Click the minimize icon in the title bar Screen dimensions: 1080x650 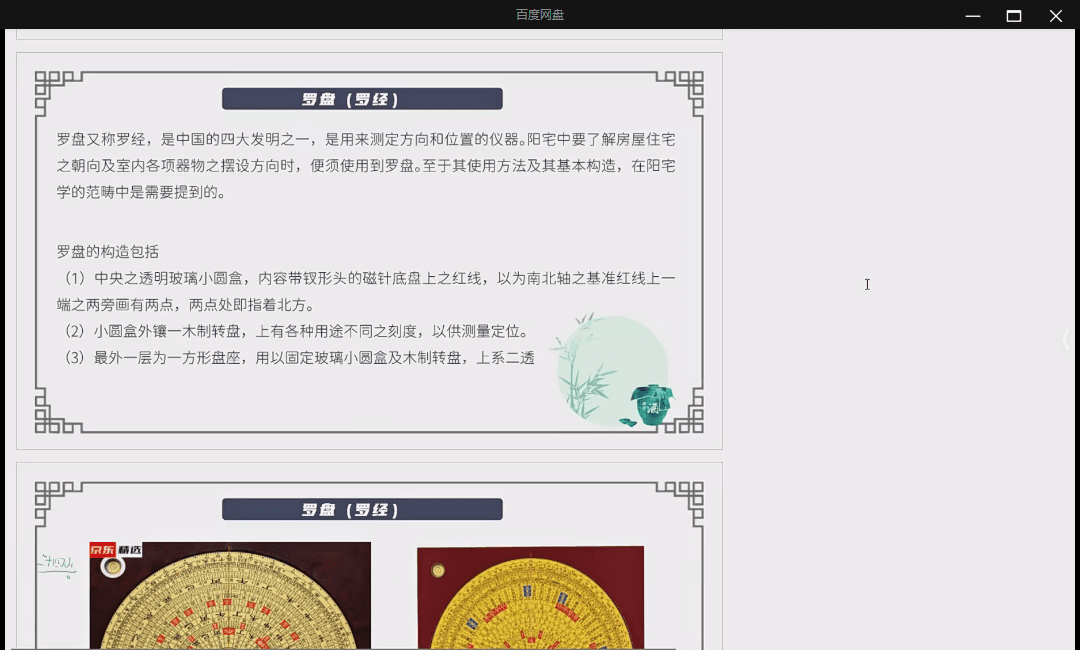coord(972,15)
